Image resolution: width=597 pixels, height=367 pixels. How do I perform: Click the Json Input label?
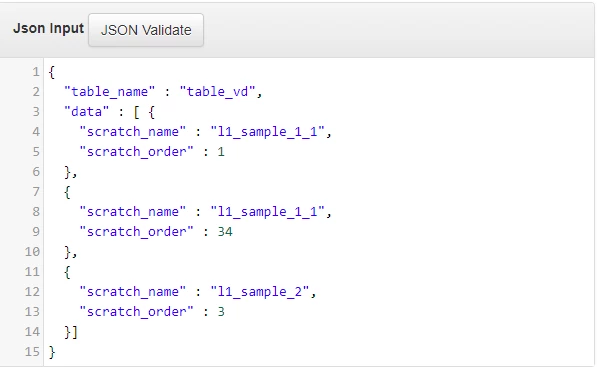coord(48,29)
